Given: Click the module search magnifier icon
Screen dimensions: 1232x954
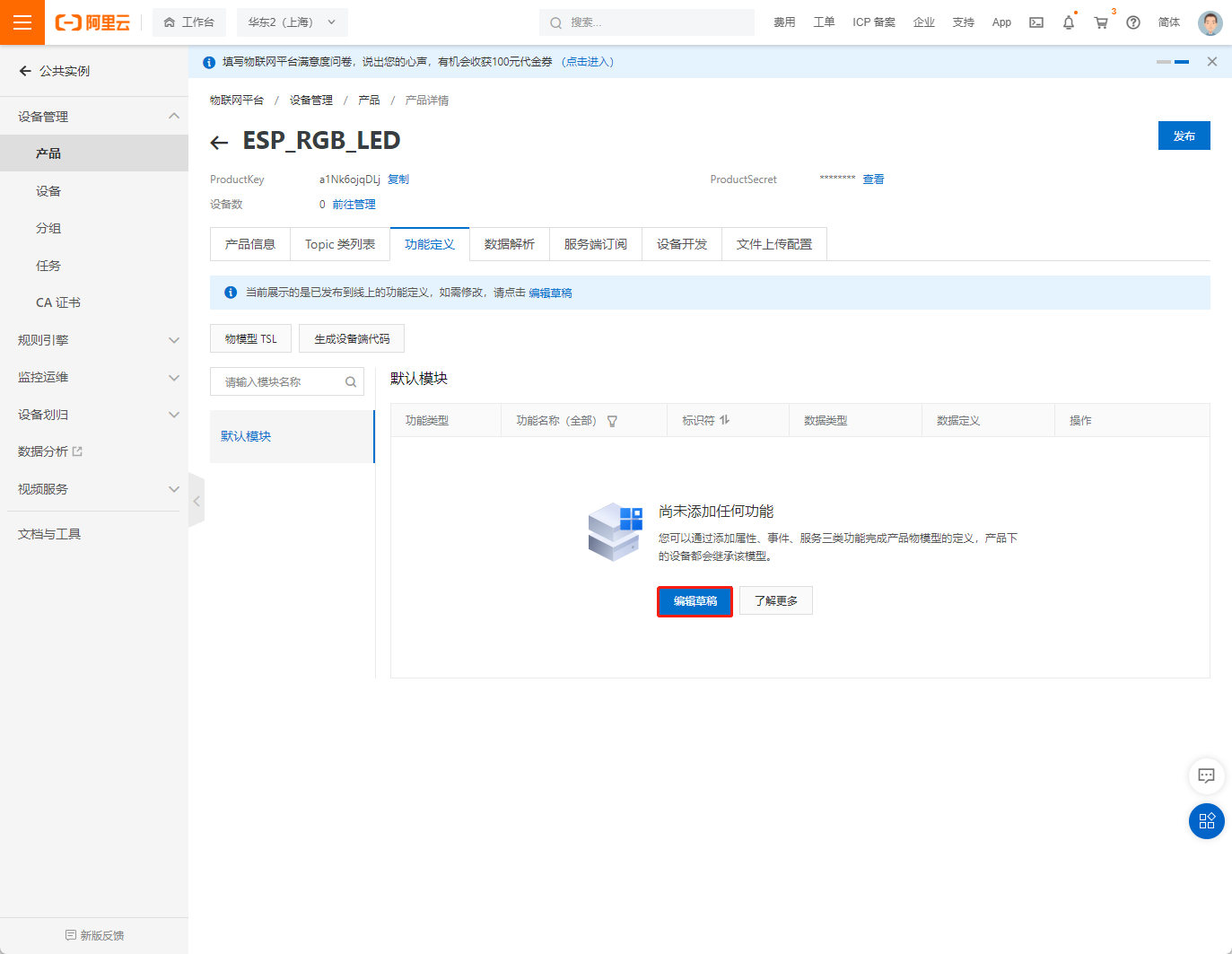Looking at the screenshot, I should tap(351, 382).
